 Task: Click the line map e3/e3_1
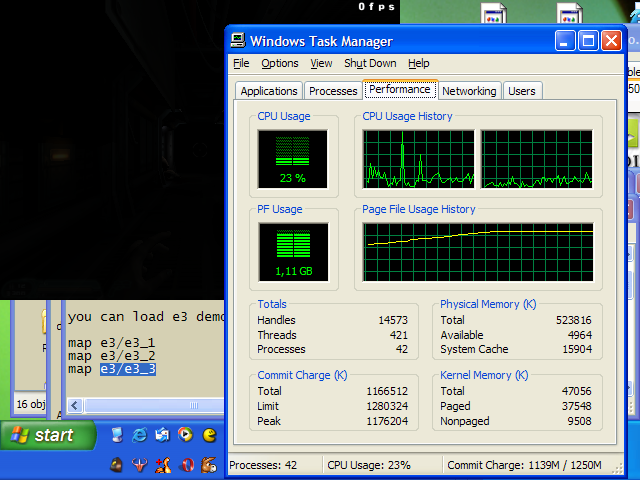click(111, 343)
